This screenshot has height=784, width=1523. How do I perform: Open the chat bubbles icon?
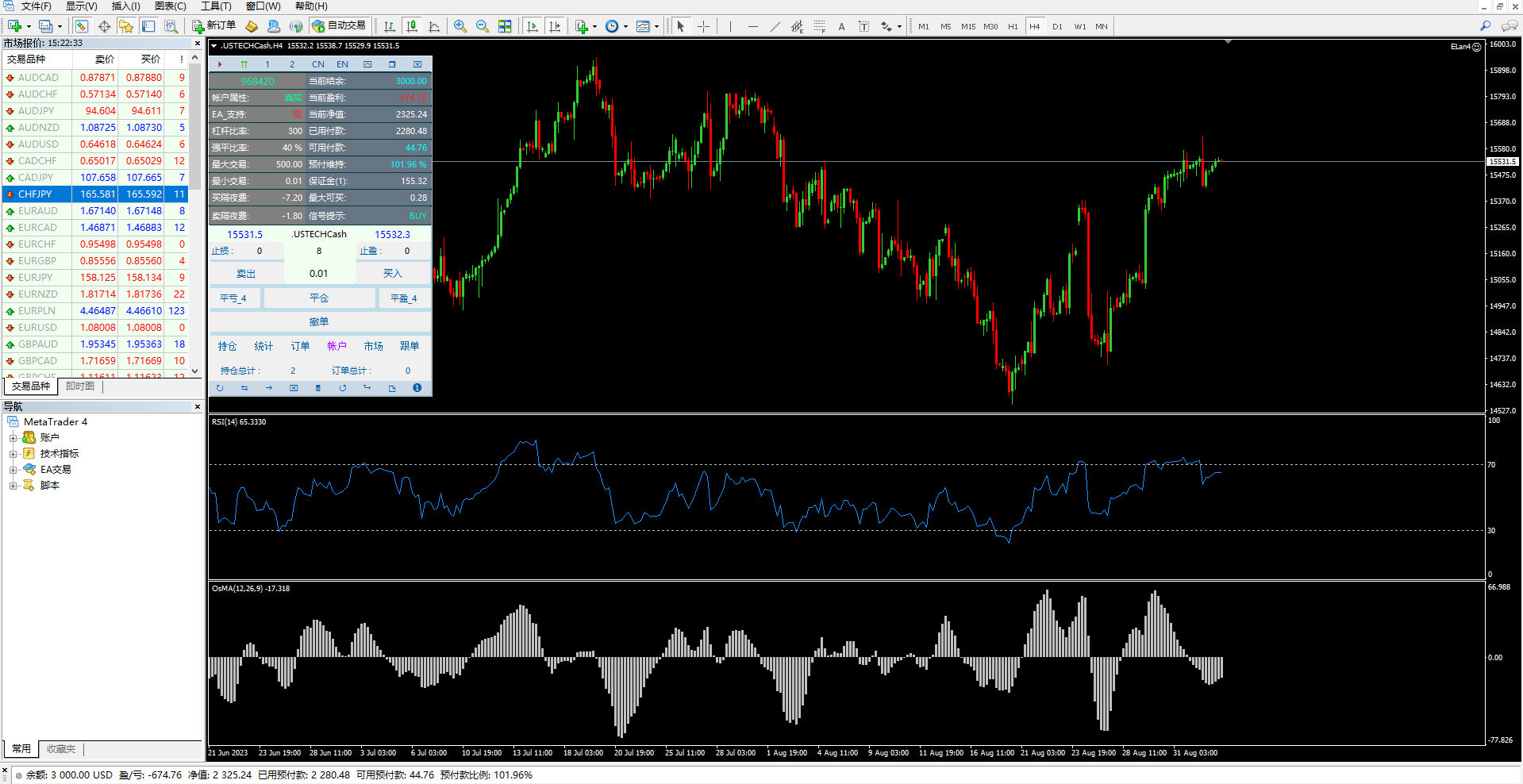click(1510, 26)
